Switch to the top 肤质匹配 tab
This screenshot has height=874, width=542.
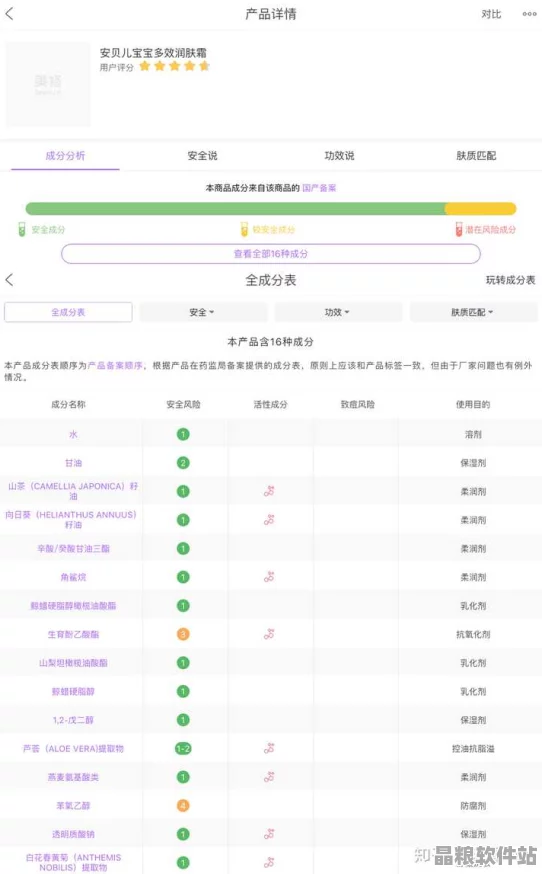(476, 156)
